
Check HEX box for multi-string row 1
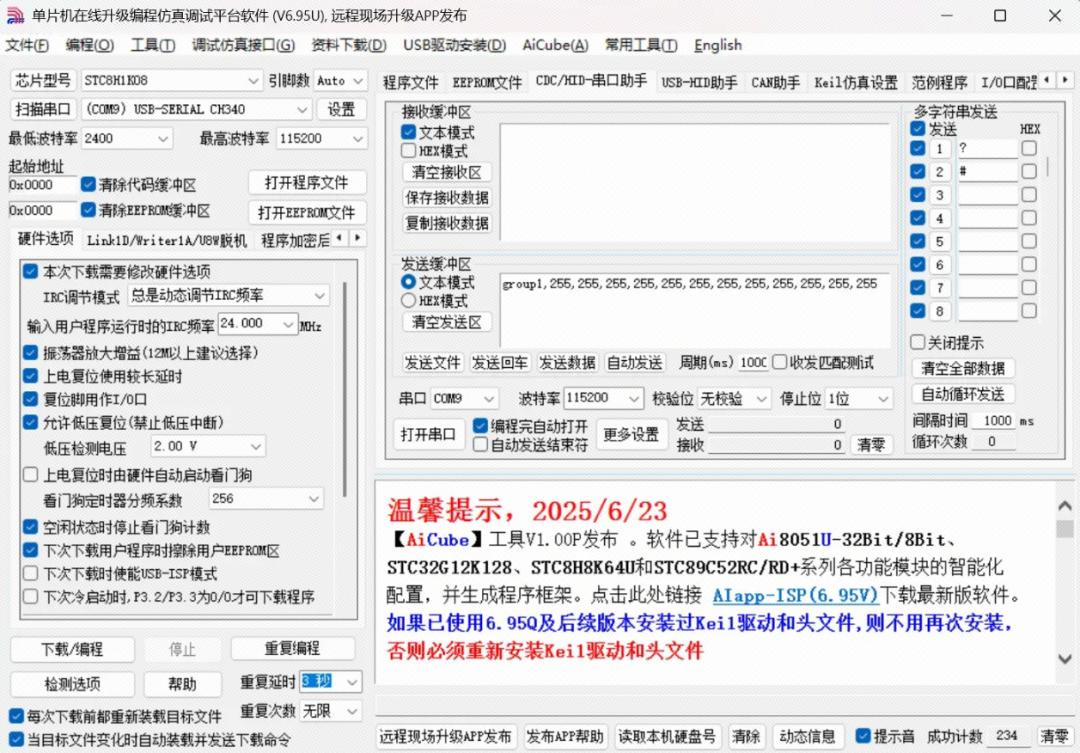pos(1029,148)
